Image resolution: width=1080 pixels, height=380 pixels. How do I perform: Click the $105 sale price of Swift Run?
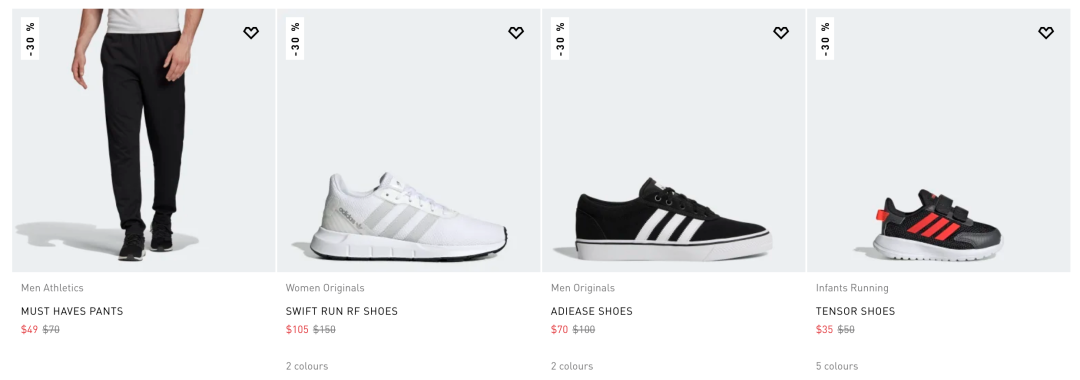pos(298,330)
